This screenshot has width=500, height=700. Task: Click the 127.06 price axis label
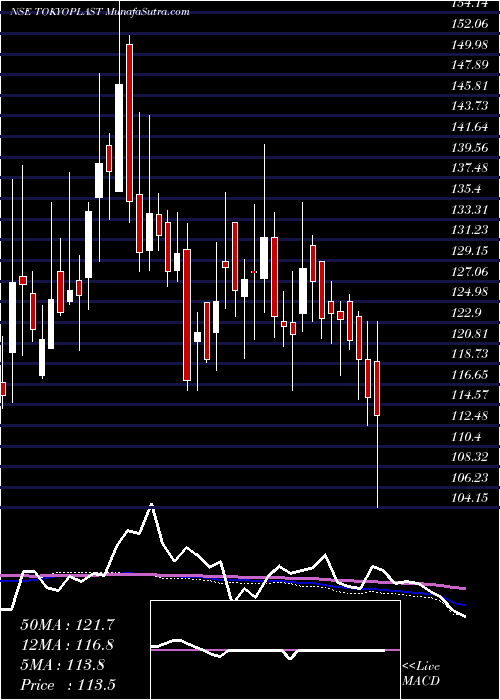(x=469, y=272)
